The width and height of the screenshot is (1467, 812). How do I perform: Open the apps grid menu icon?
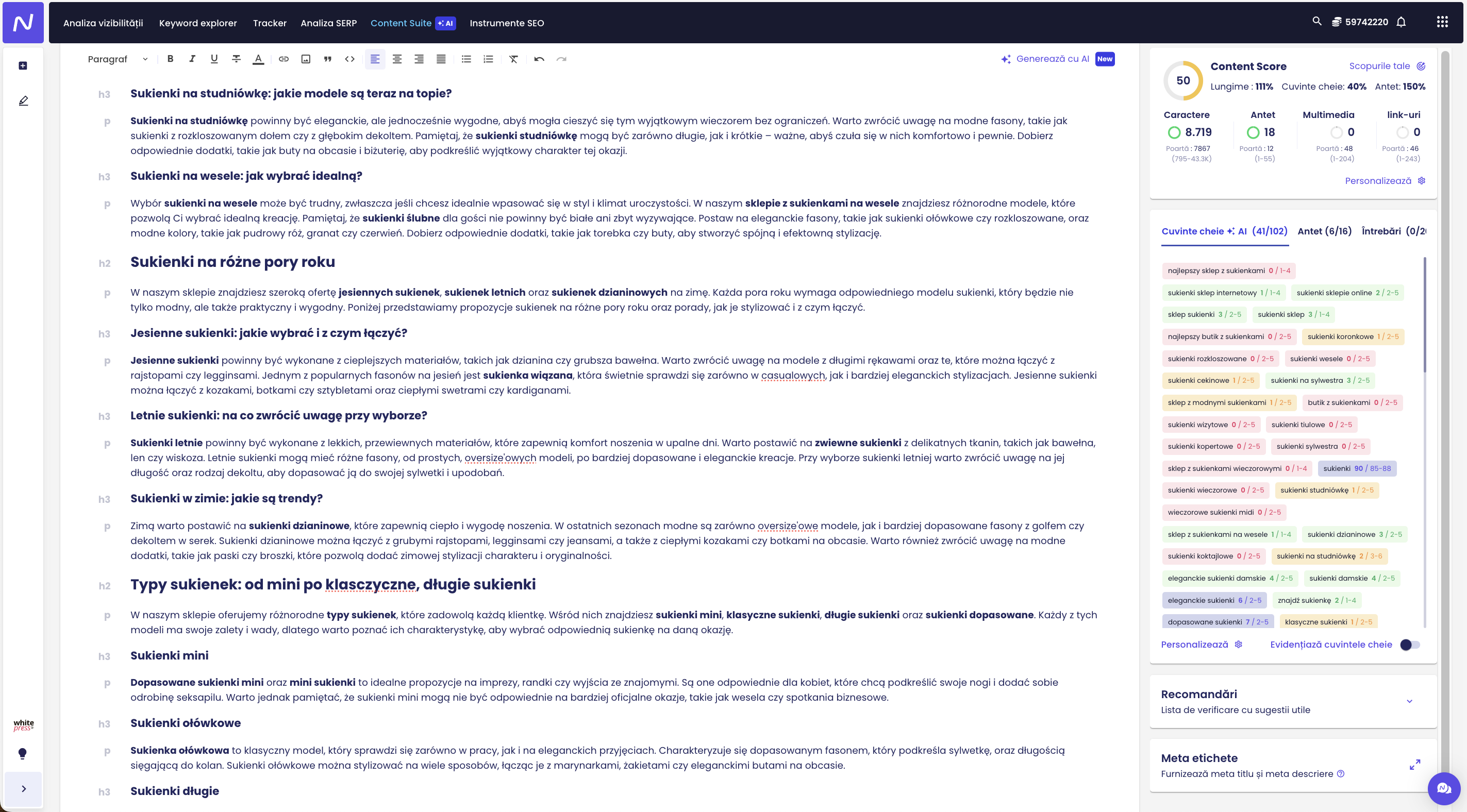[1442, 22]
